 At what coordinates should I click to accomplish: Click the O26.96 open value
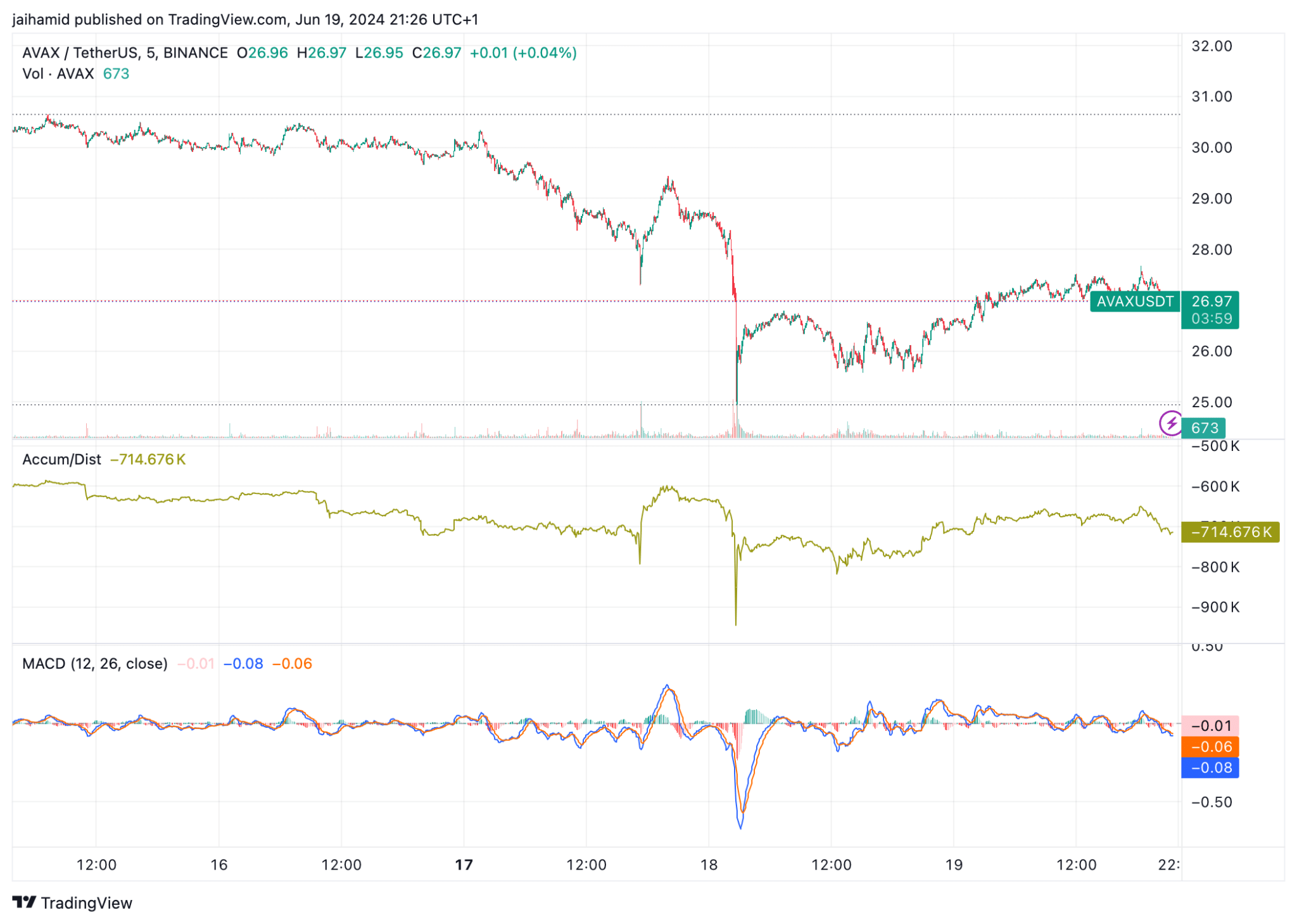(262, 53)
